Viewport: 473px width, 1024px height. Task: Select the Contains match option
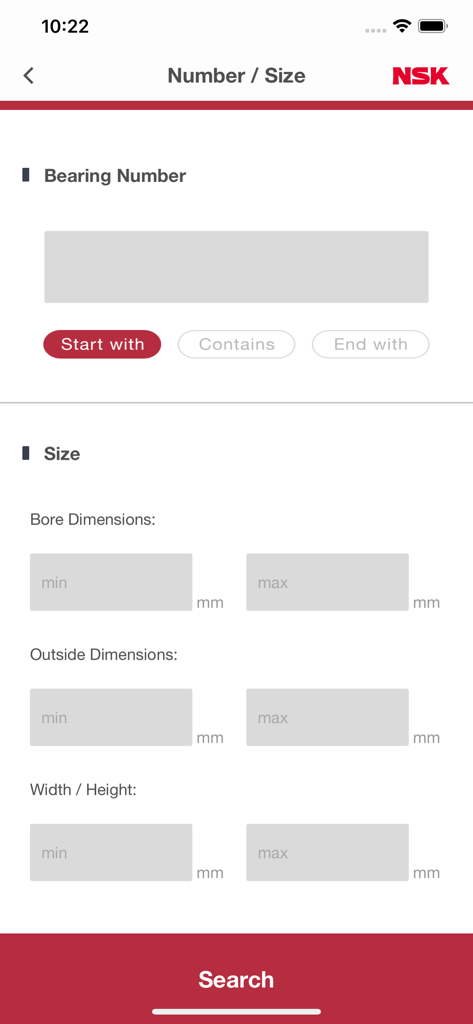(236, 344)
